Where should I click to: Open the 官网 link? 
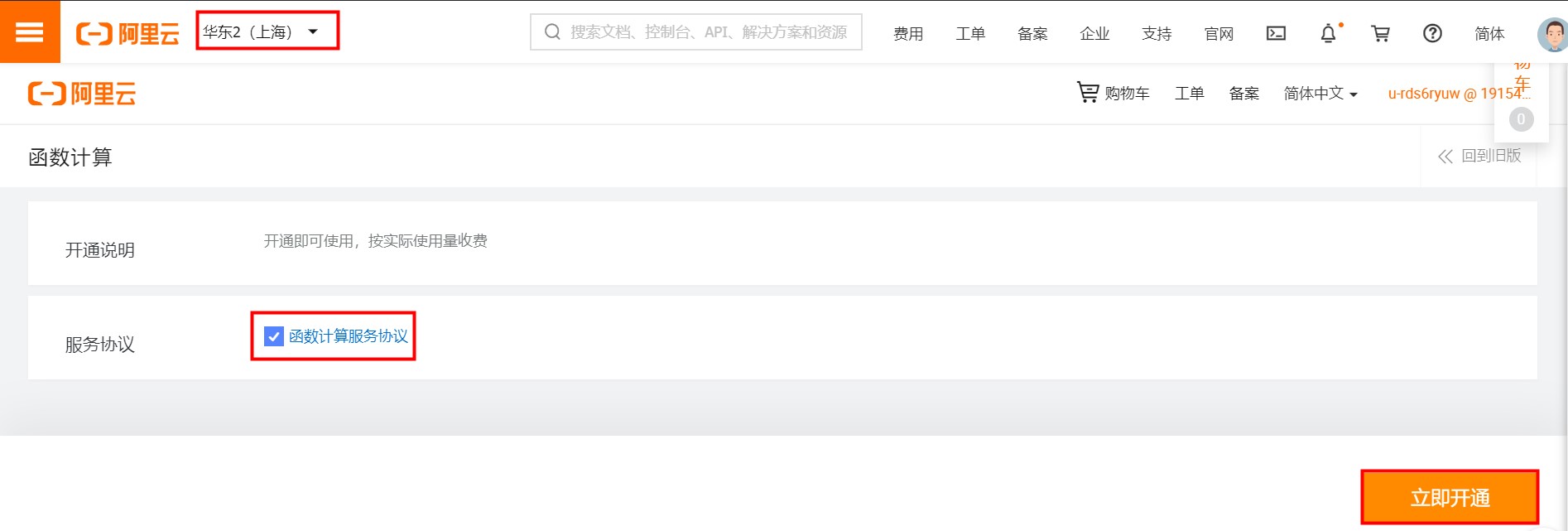click(1219, 34)
